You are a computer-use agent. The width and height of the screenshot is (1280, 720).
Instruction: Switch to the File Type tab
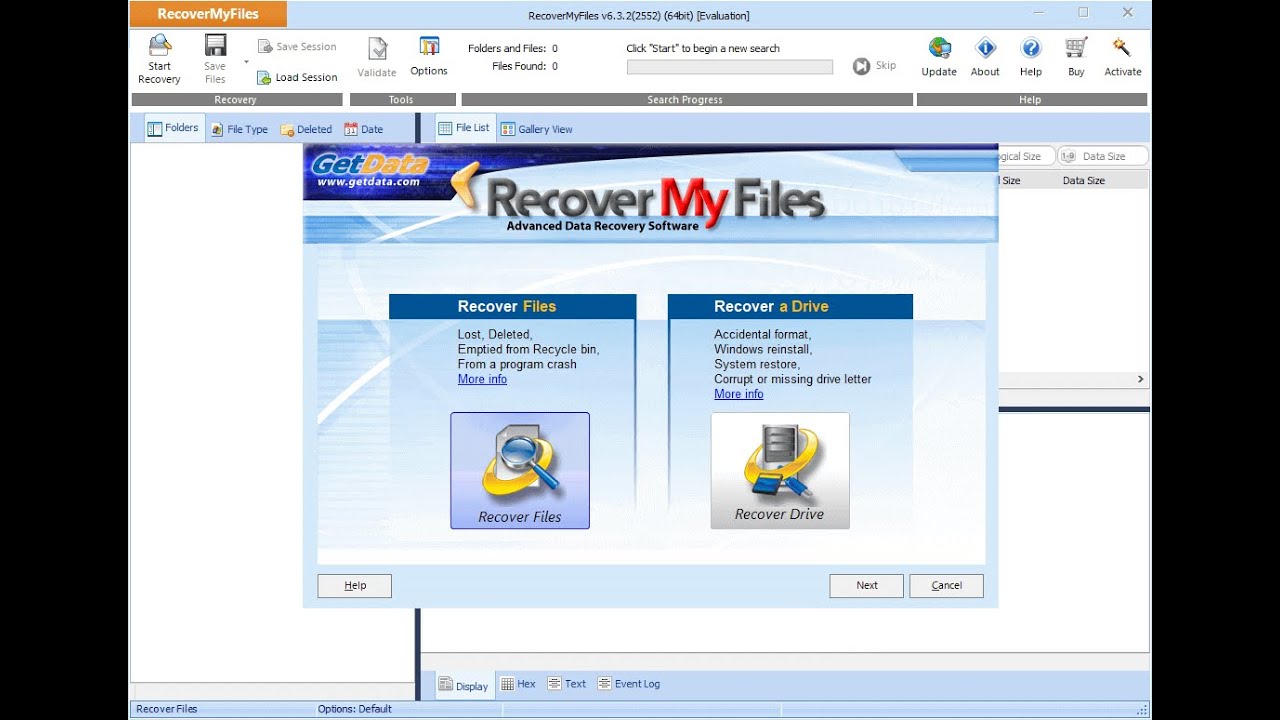239,129
